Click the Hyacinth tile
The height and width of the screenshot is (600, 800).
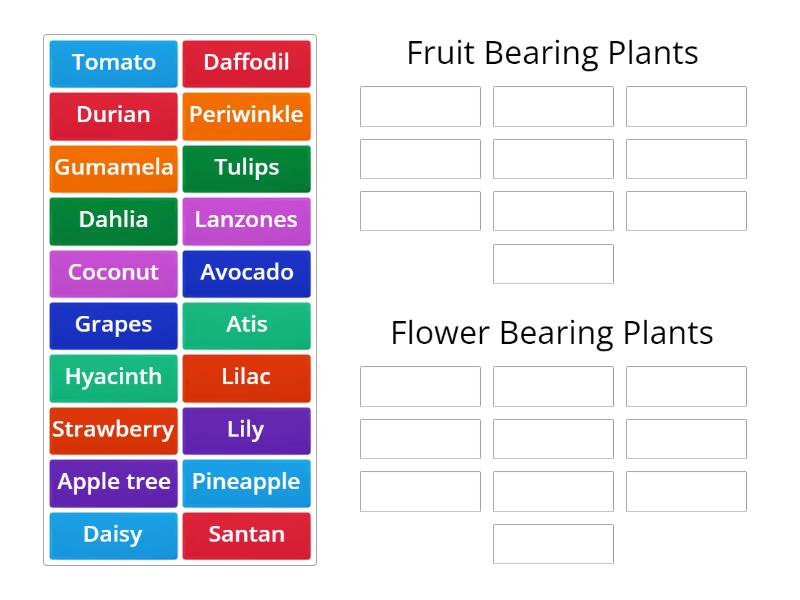coord(113,377)
